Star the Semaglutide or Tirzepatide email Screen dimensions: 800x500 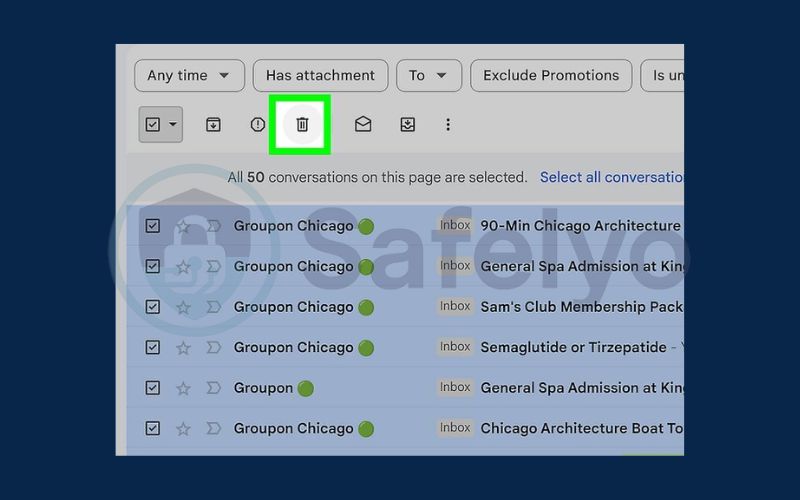click(x=183, y=348)
